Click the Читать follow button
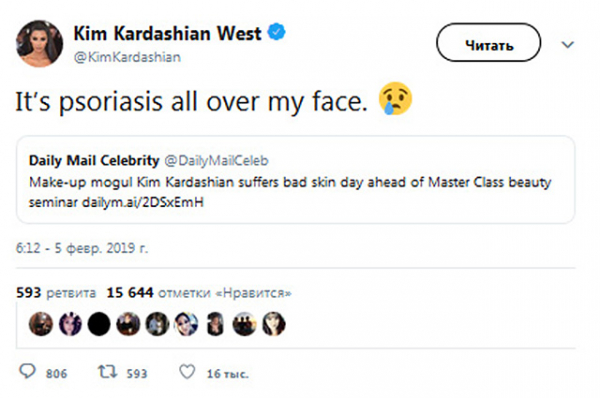The image size is (600, 398). tap(489, 42)
